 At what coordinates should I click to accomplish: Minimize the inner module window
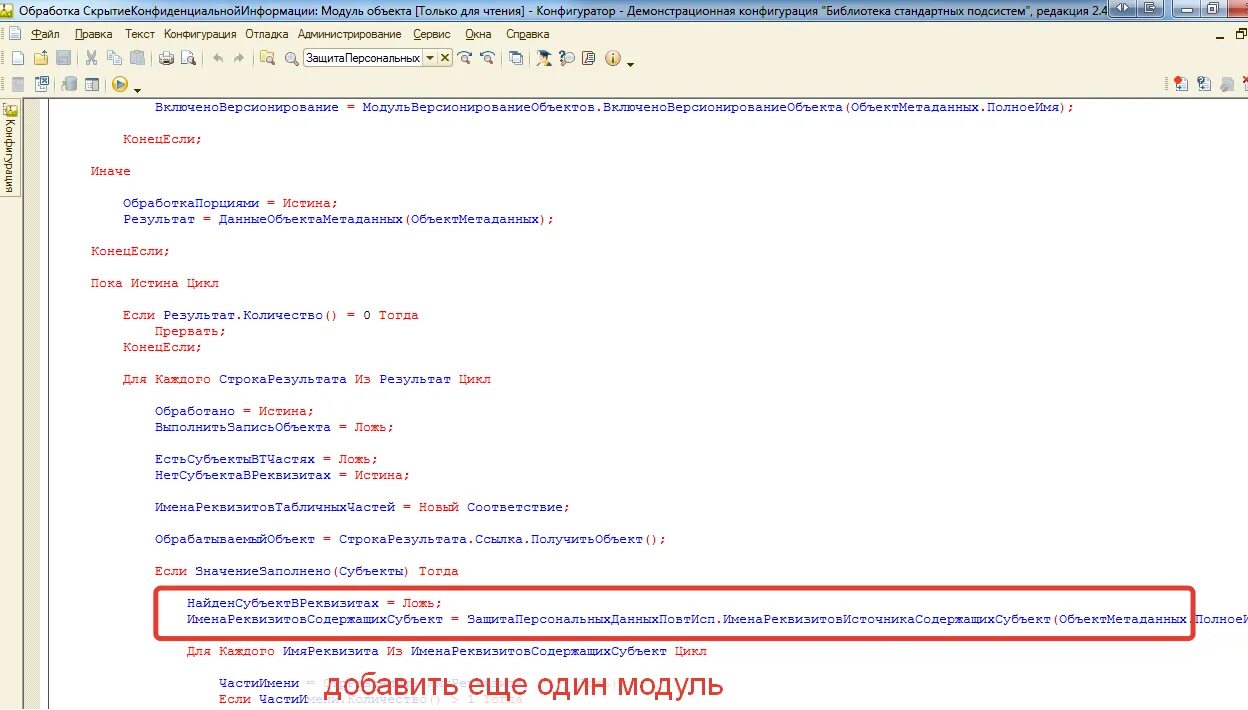(1219, 37)
